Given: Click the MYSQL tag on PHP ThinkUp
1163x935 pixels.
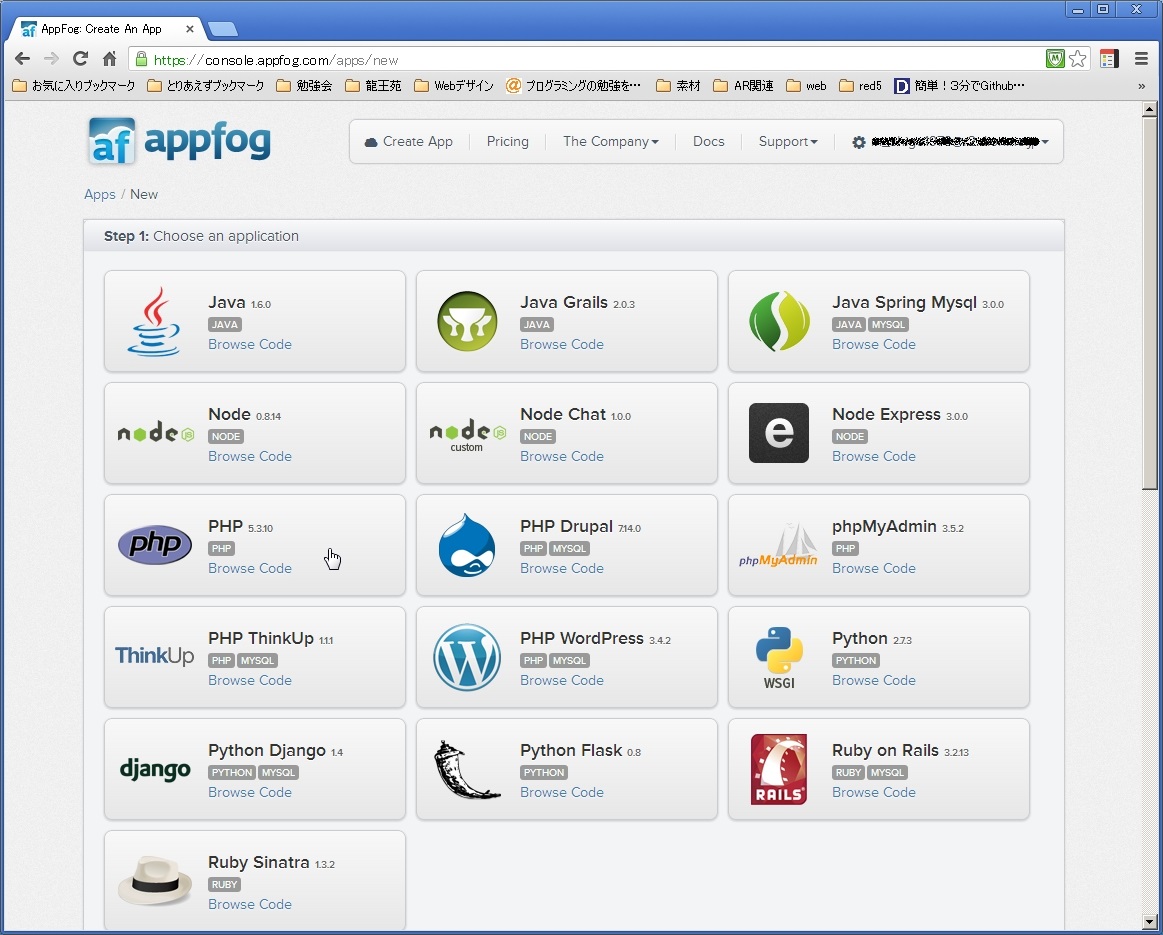Looking at the screenshot, I should click(x=257, y=661).
